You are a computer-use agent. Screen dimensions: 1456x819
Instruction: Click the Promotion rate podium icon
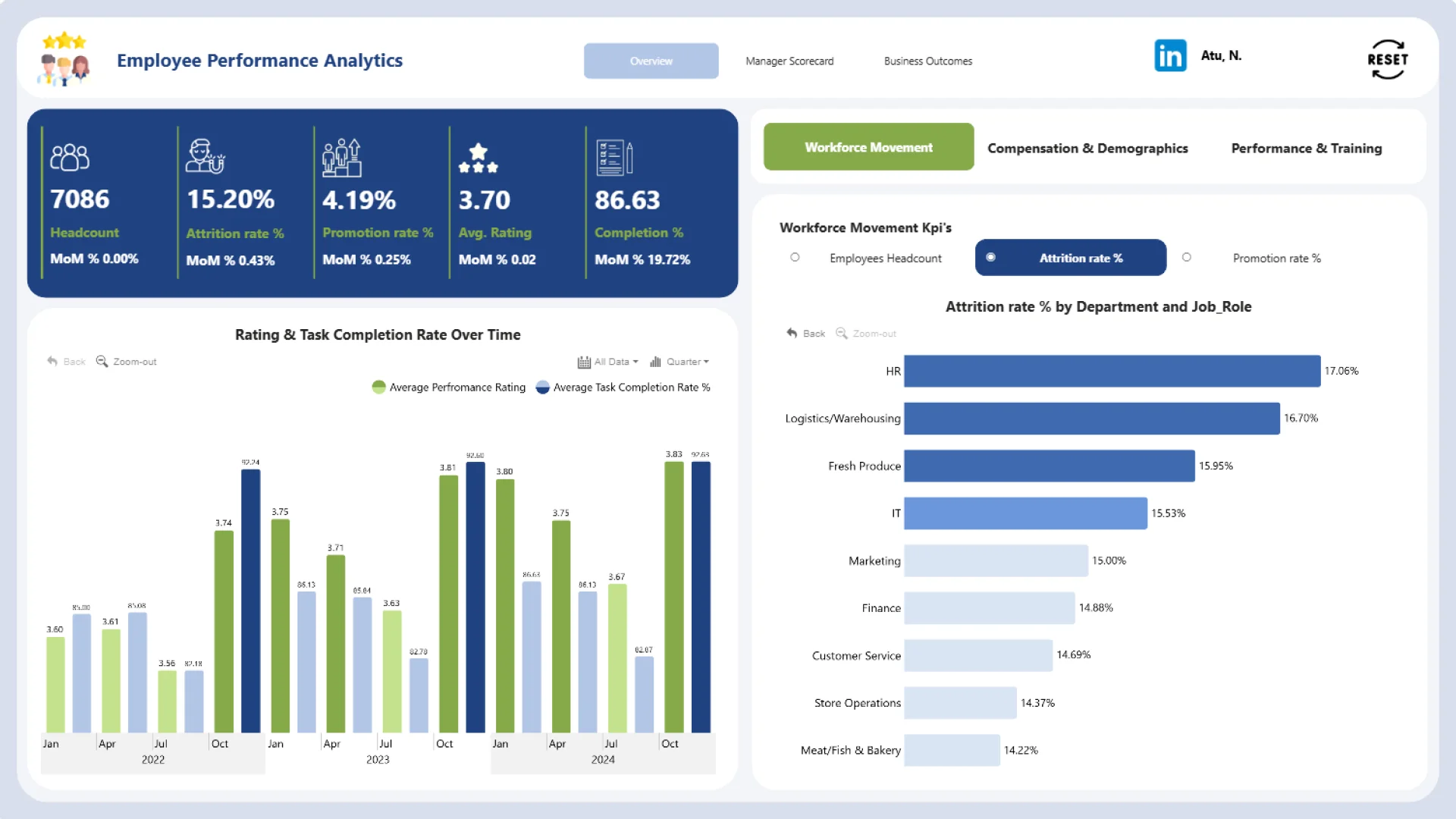pyautogui.click(x=341, y=157)
